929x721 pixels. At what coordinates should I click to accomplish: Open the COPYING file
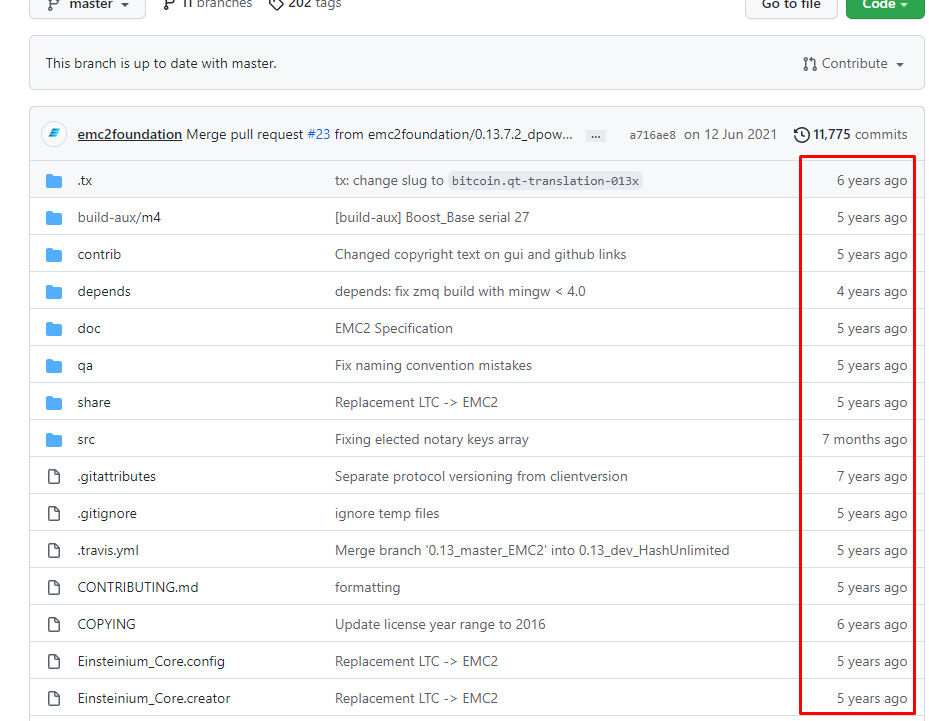pos(107,624)
